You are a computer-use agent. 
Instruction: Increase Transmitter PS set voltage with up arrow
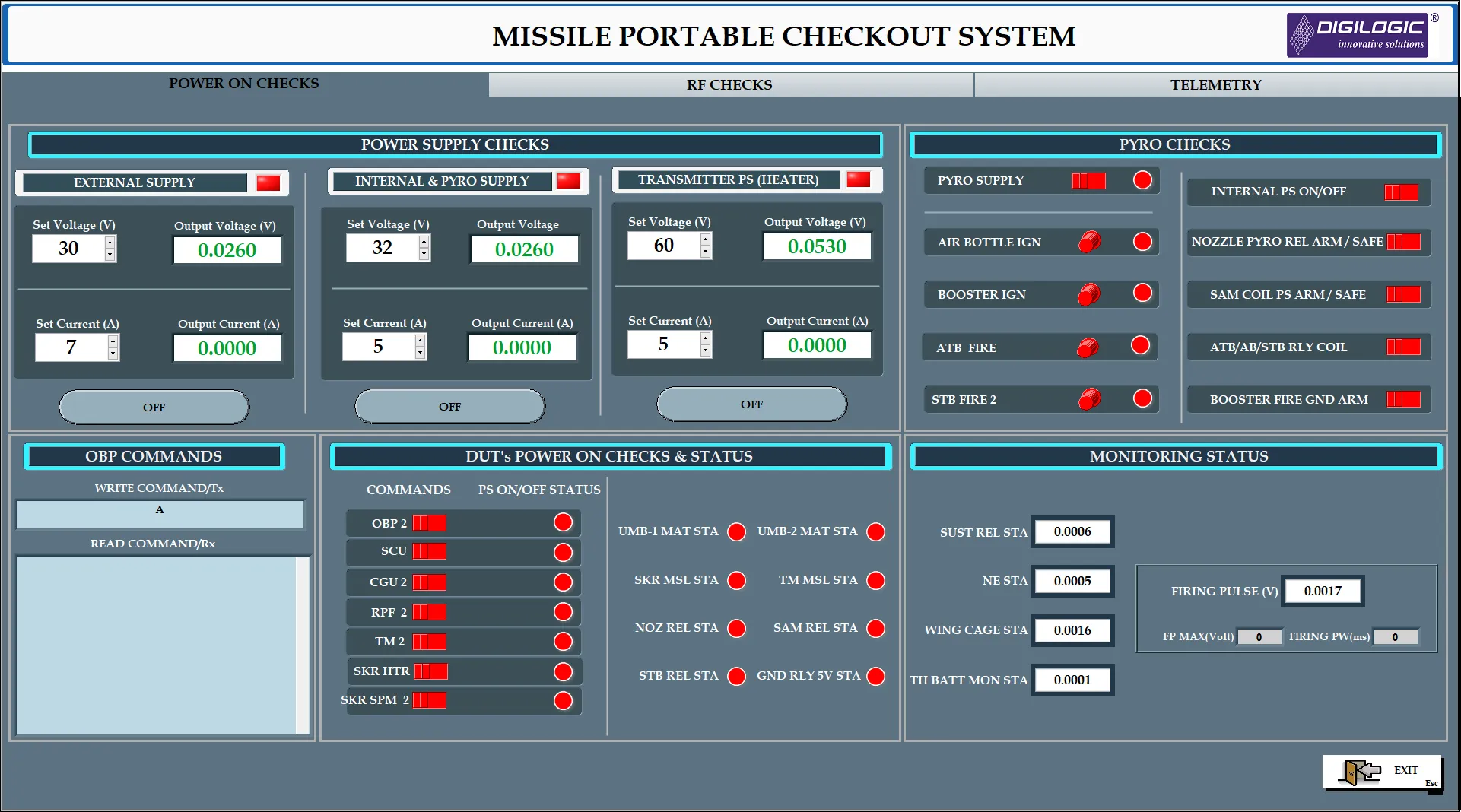706,239
